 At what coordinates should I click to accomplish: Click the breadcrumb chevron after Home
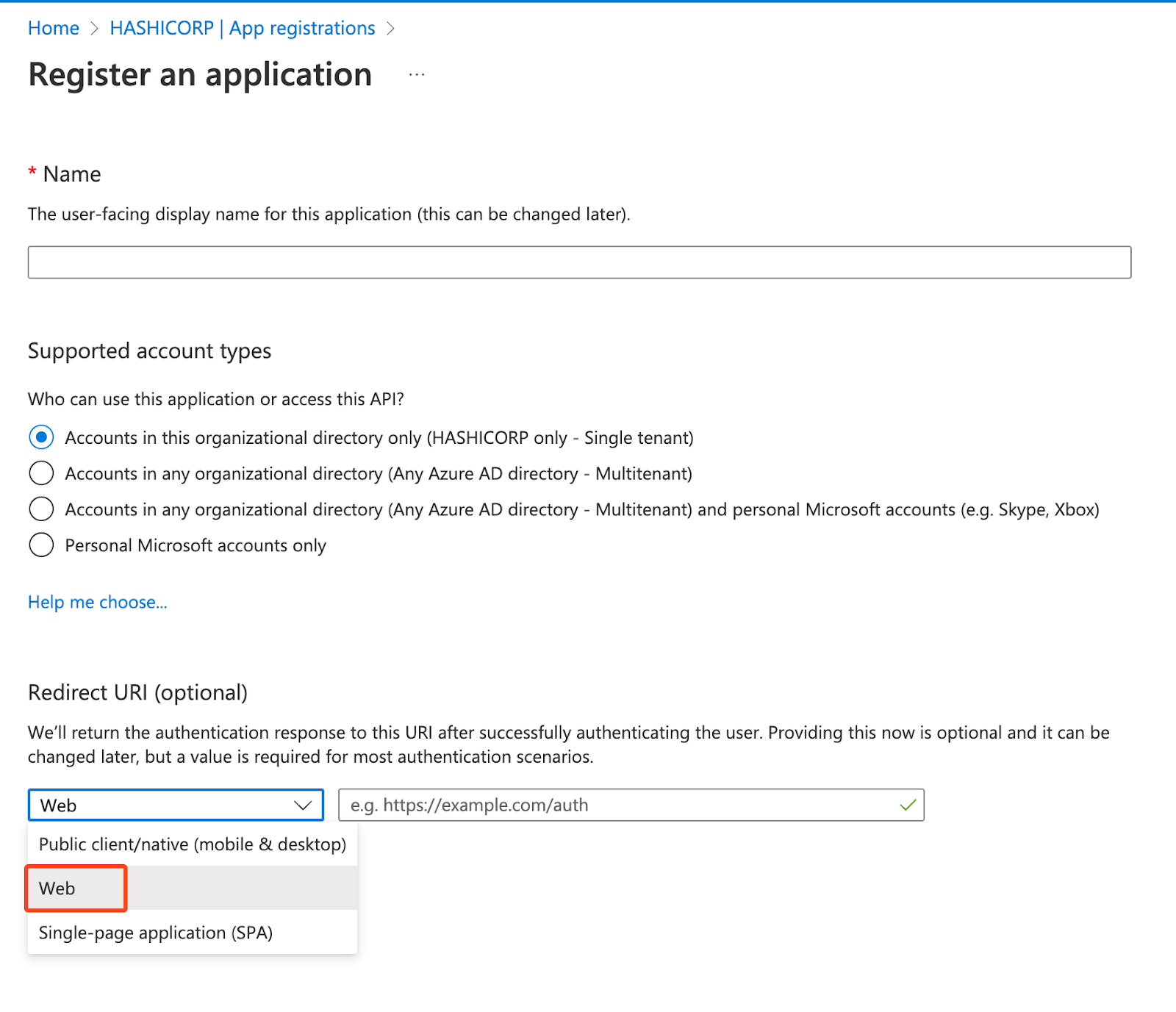94,29
